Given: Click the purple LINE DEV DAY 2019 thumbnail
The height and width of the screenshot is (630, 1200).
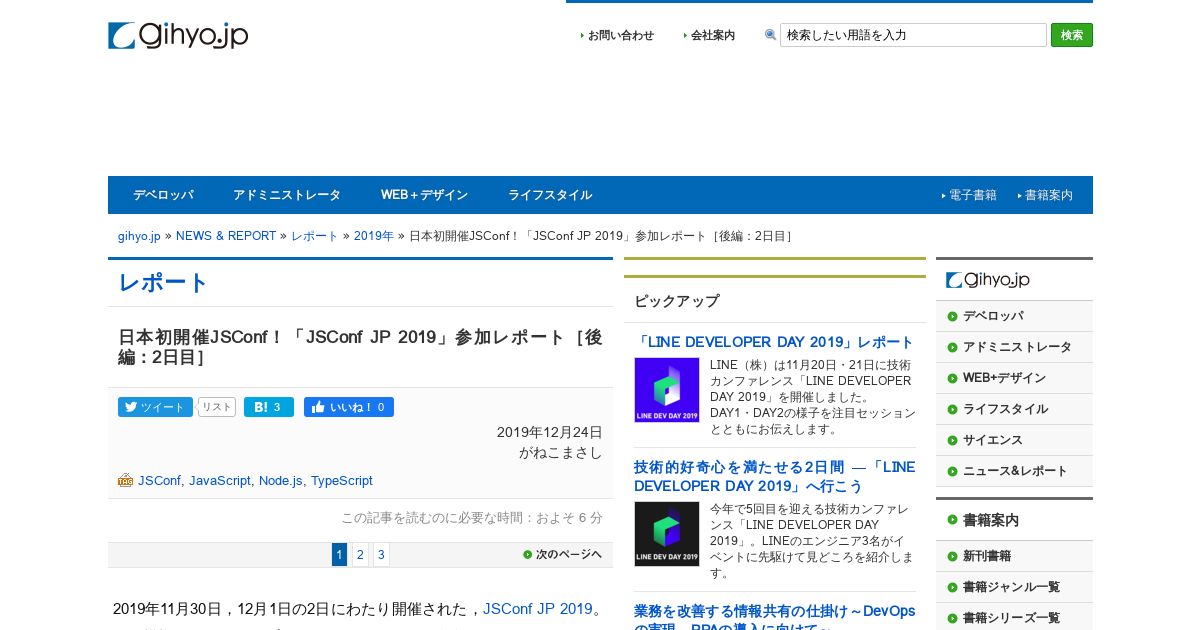Looking at the screenshot, I should coord(667,390).
